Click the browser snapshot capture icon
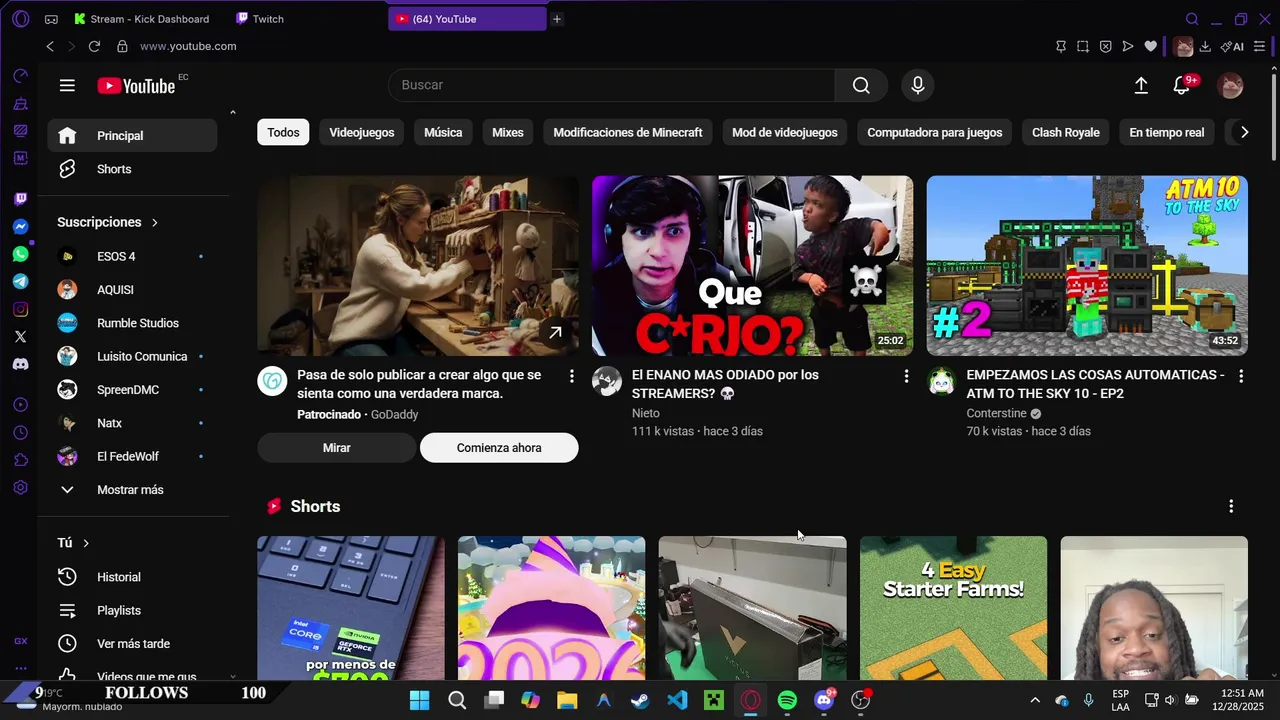 tap(1083, 46)
